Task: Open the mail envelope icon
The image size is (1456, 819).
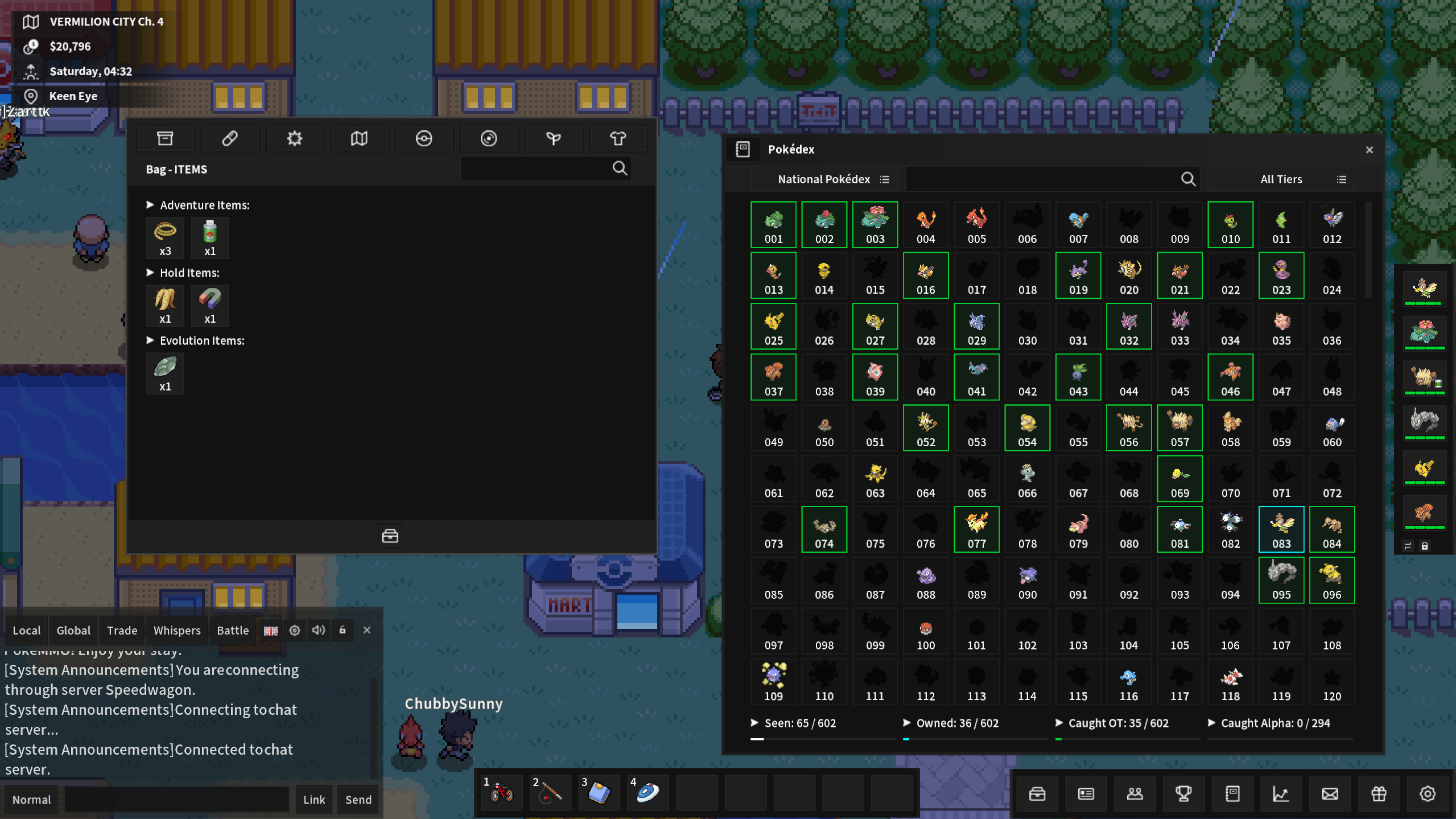Action: point(1330,793)
